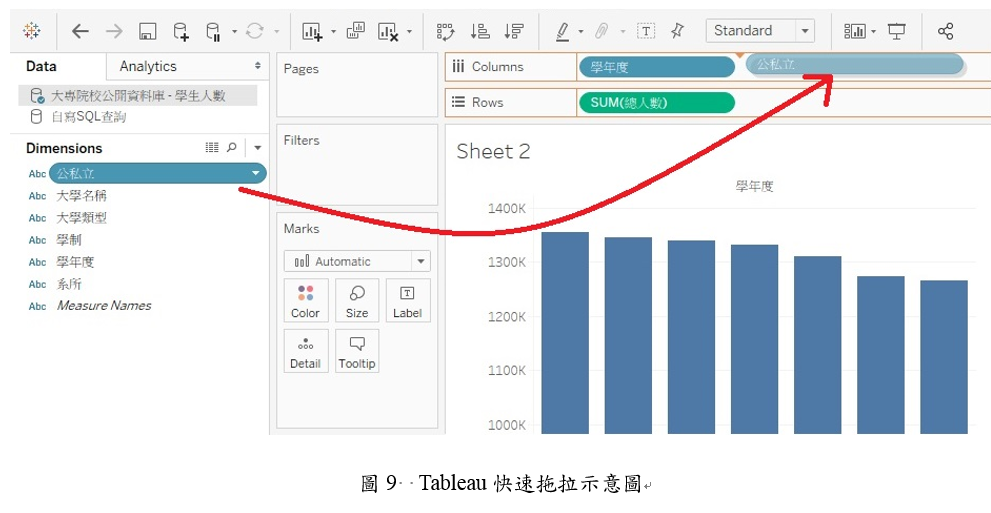Open the Tooltip marks card
The image size is (991, 513).
[x=356, y=351]
